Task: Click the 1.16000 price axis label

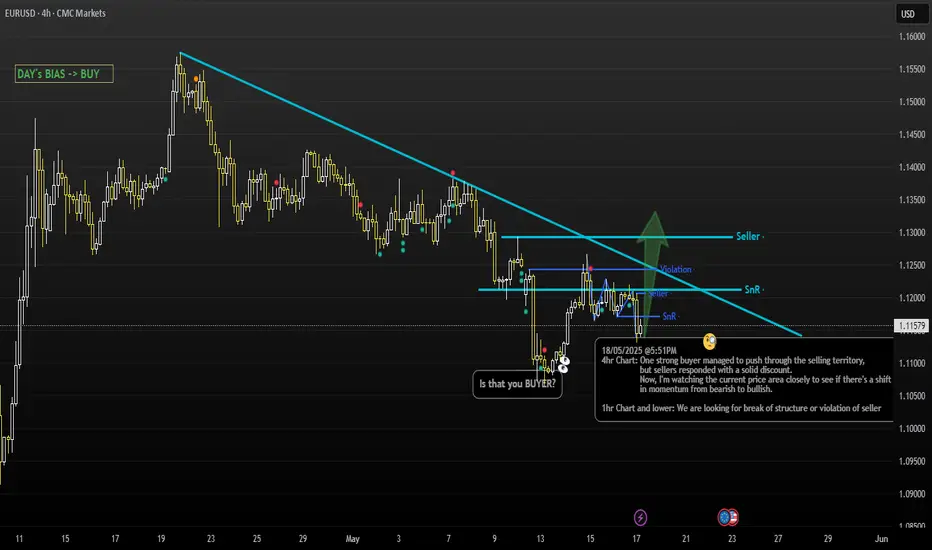Action: (911, 37)
